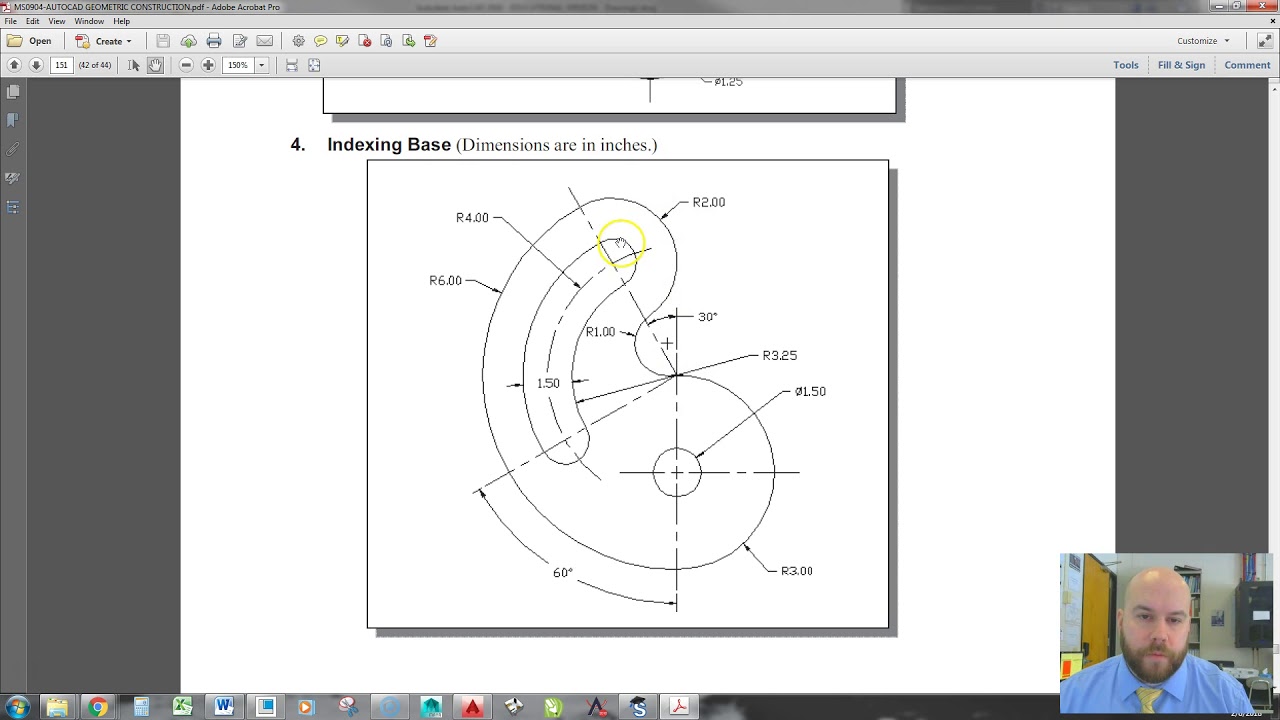The width and height of the screenshot is (1280, 720).
Task: Click the Windows Start button
Action: tap(17, 707)
